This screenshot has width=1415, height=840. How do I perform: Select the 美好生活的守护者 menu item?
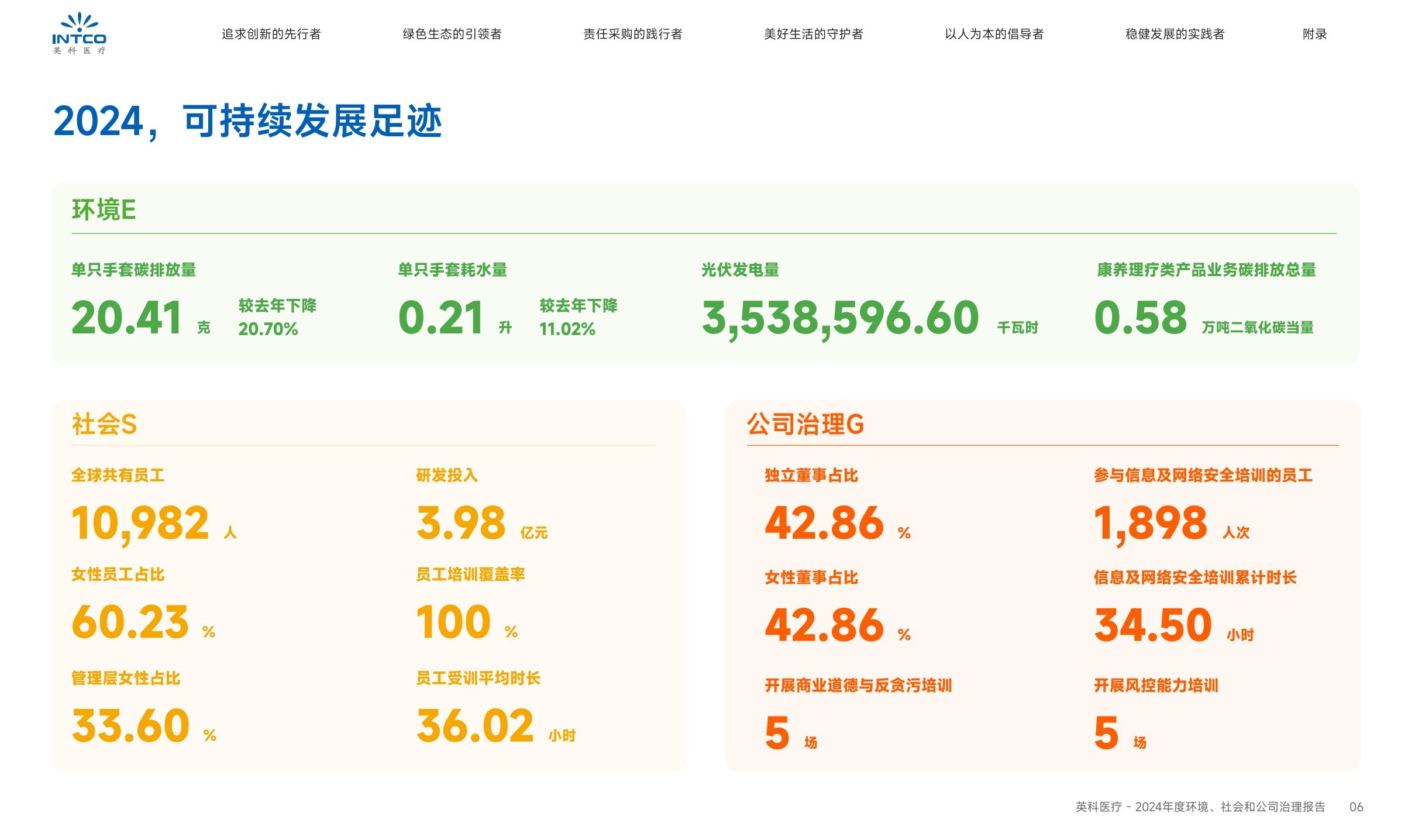coord(813,34)
